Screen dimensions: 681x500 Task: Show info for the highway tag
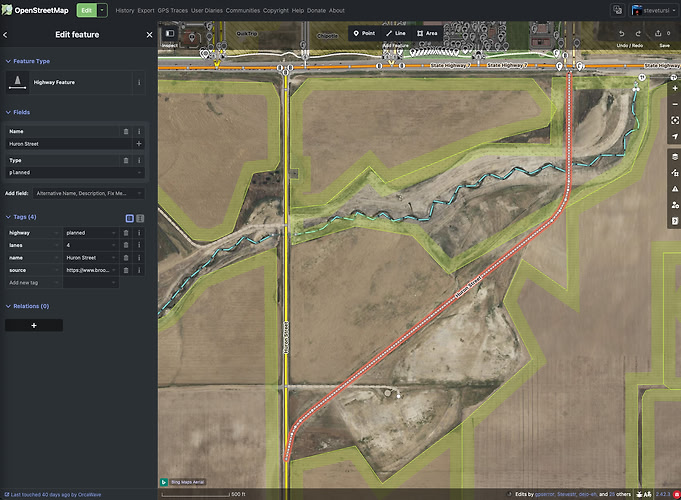pyautogui.click(x=139, y=233)
